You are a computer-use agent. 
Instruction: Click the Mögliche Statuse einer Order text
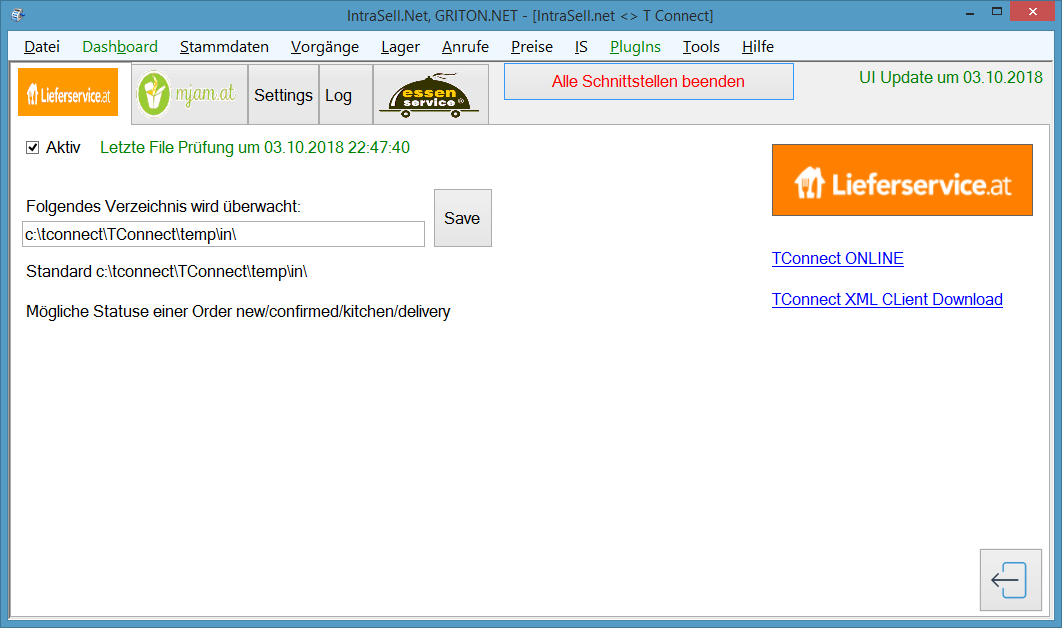238,312
